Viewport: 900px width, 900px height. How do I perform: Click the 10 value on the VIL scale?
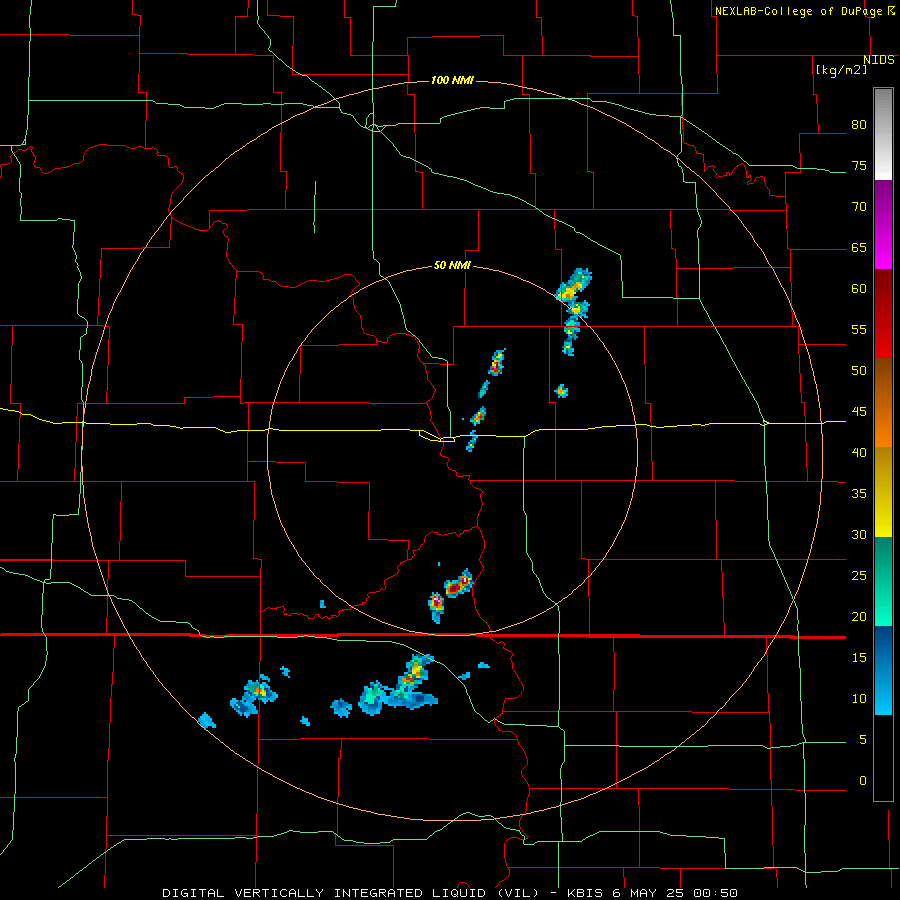859,699
